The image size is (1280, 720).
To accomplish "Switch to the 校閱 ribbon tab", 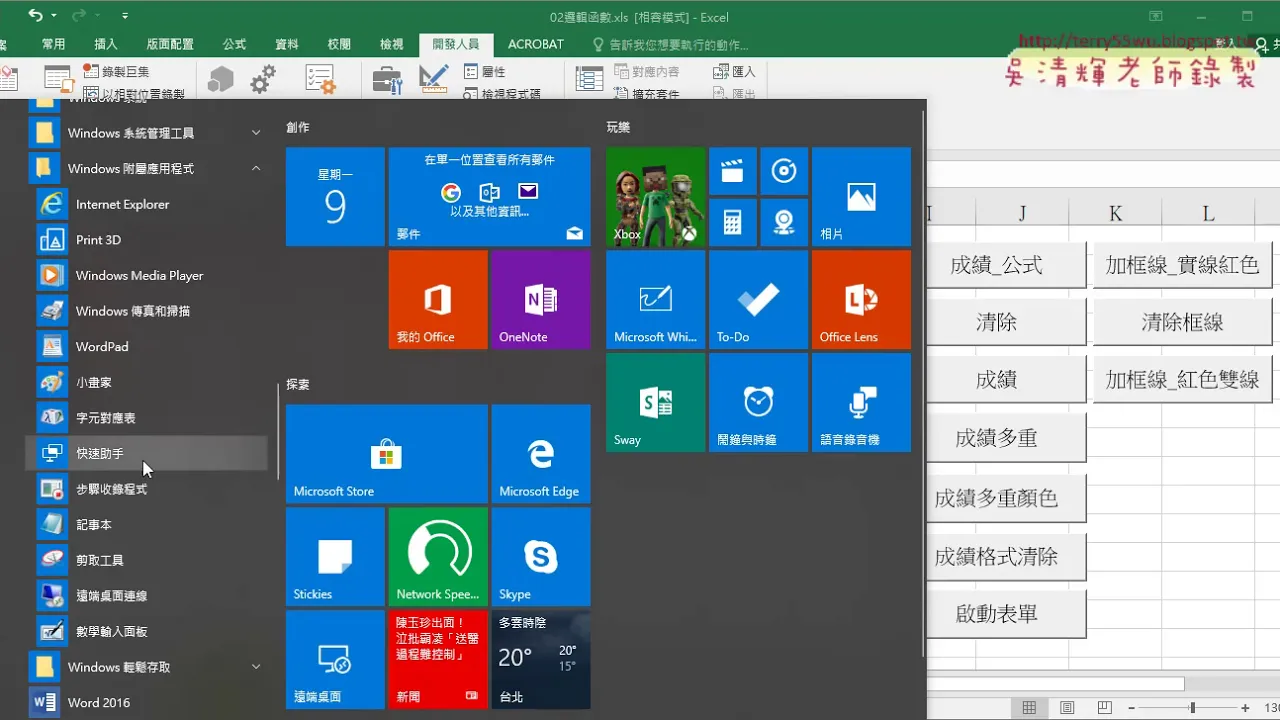I will coord(339,44).
